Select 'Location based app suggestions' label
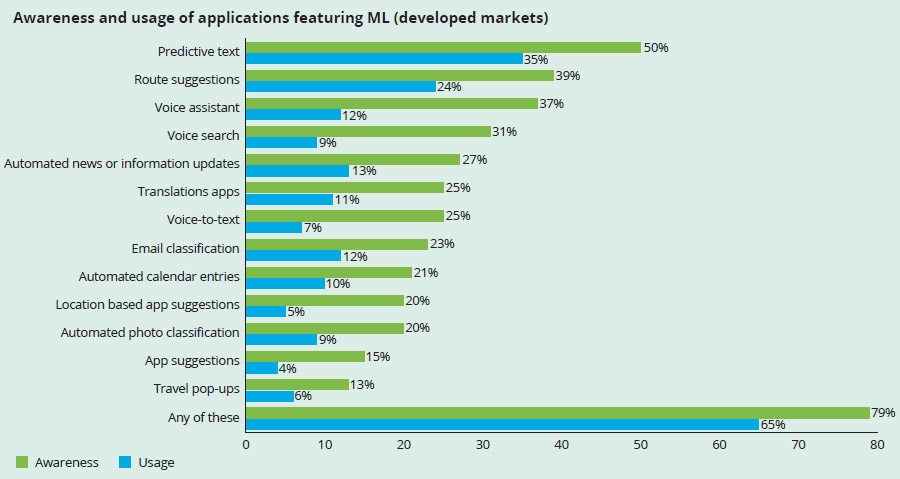This screenshot has width=900, height=479. click(148, 305)
